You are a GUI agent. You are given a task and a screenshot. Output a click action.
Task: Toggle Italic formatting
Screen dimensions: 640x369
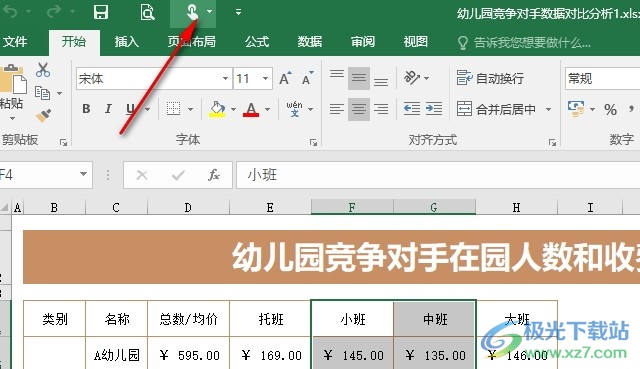108,109
